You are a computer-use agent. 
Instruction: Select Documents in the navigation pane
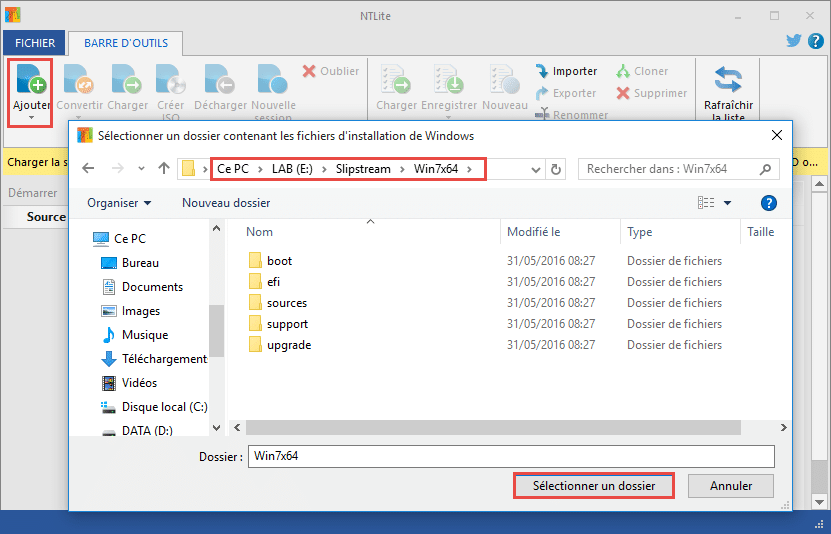tap(142, 287)
